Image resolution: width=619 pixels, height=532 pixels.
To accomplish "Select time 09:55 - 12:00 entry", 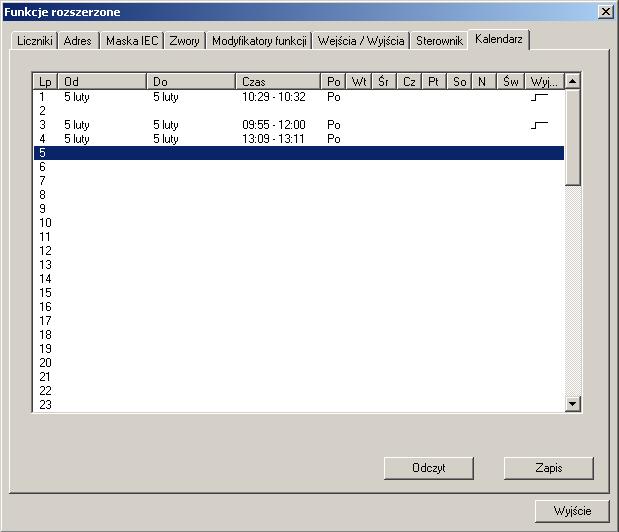I will click(x=274, y=125).
